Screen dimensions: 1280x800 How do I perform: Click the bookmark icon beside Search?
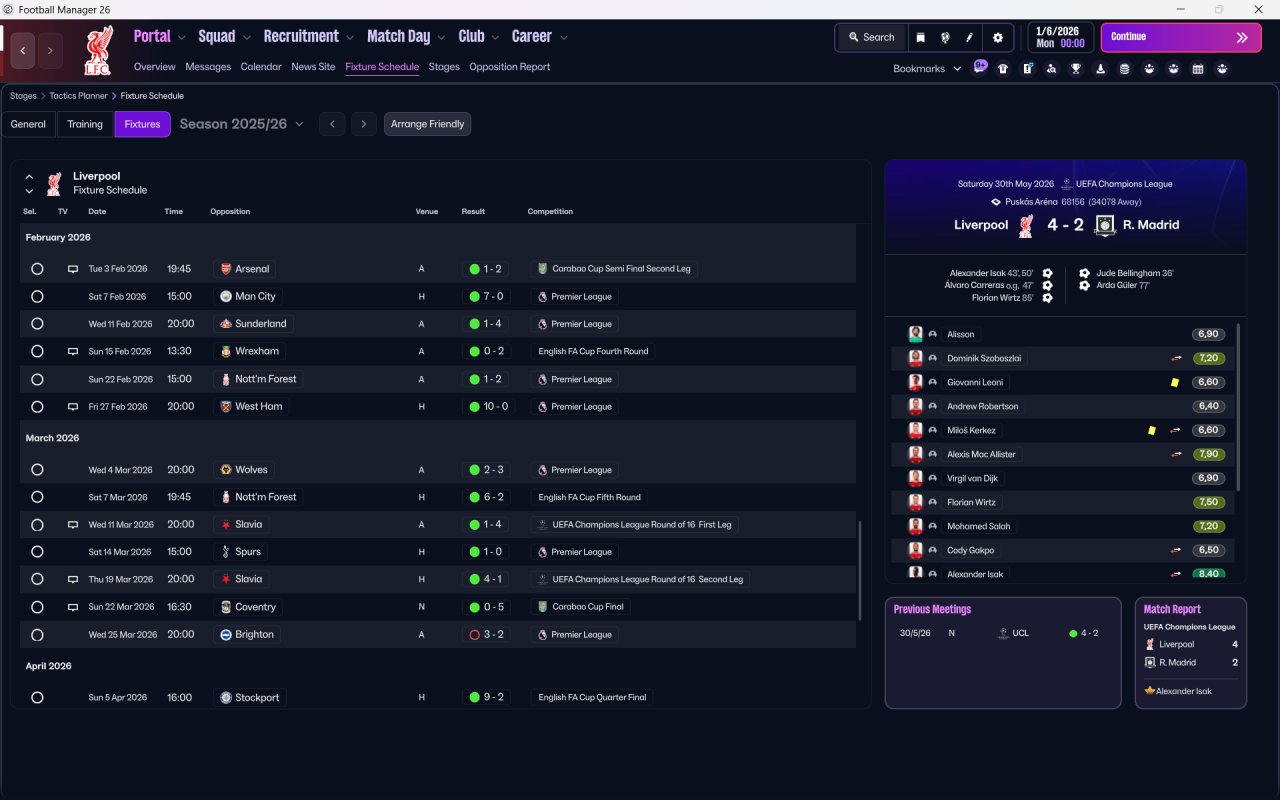click(x=920, y=38)
